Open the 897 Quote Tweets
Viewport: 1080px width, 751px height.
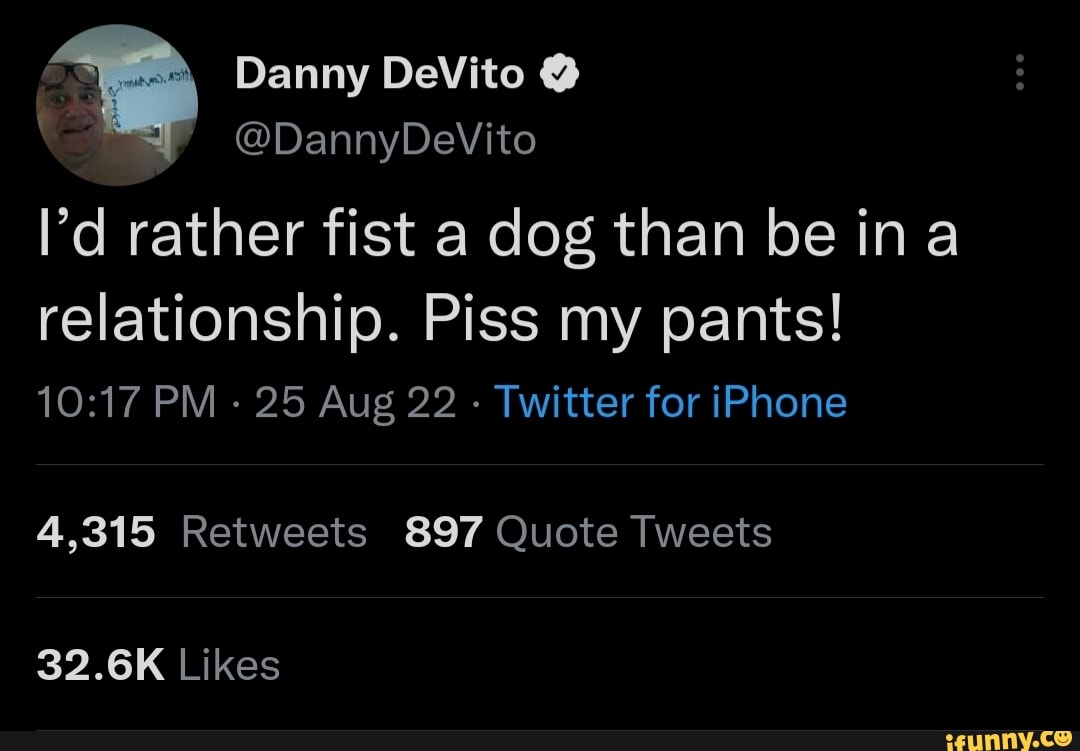pos(588,532)
